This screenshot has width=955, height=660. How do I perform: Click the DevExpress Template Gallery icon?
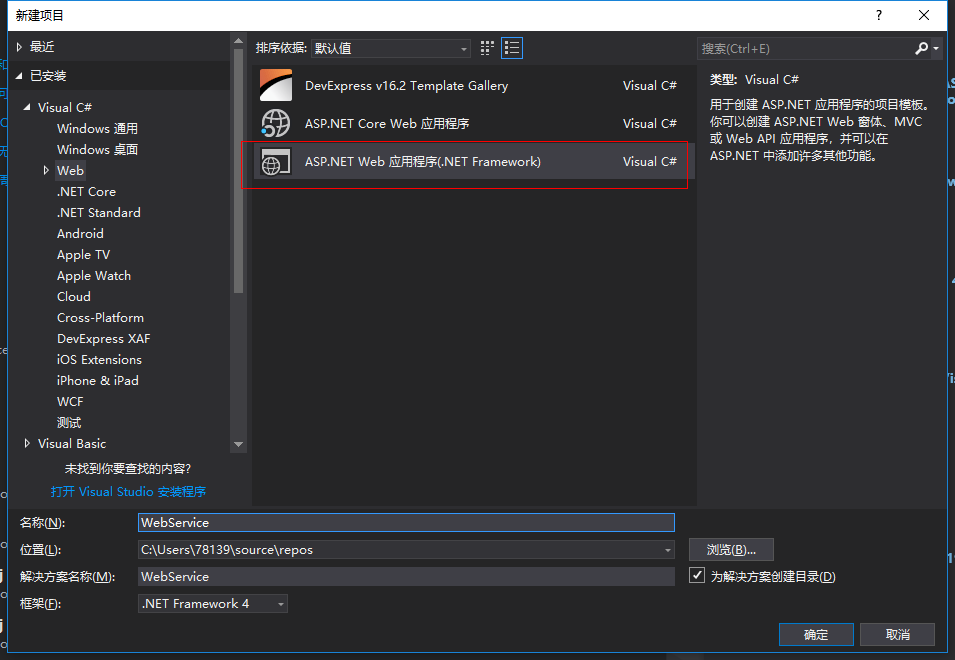pos(276,85)
